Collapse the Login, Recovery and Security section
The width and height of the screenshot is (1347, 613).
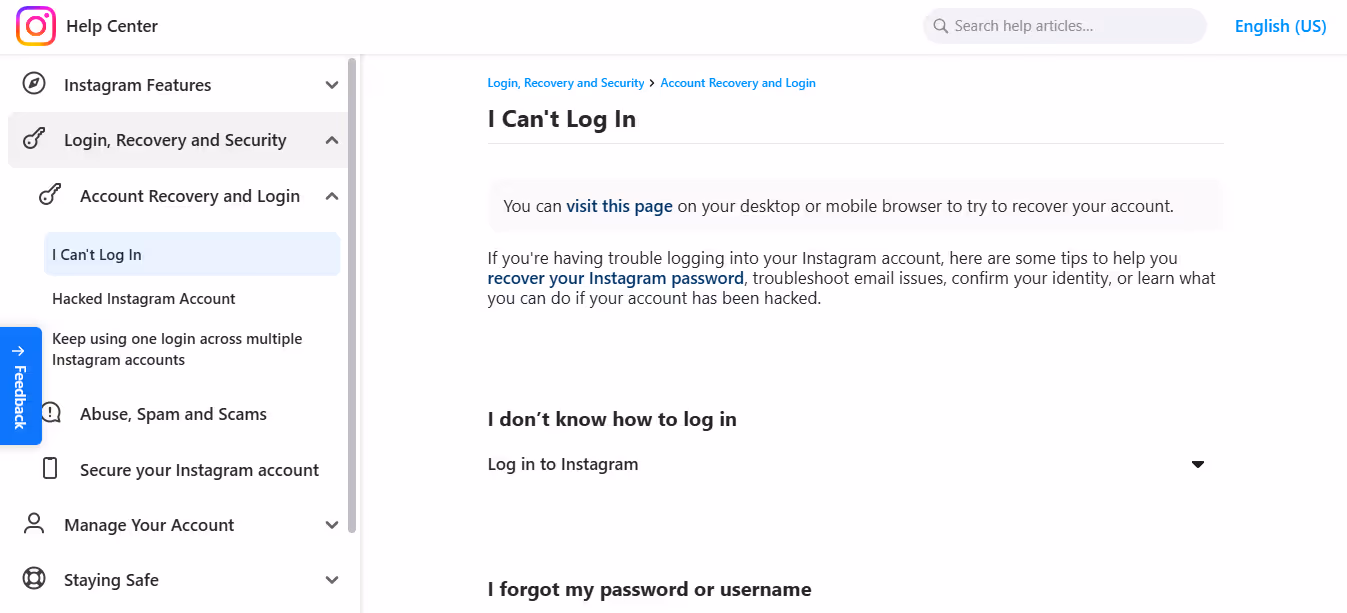click(331, 140)
